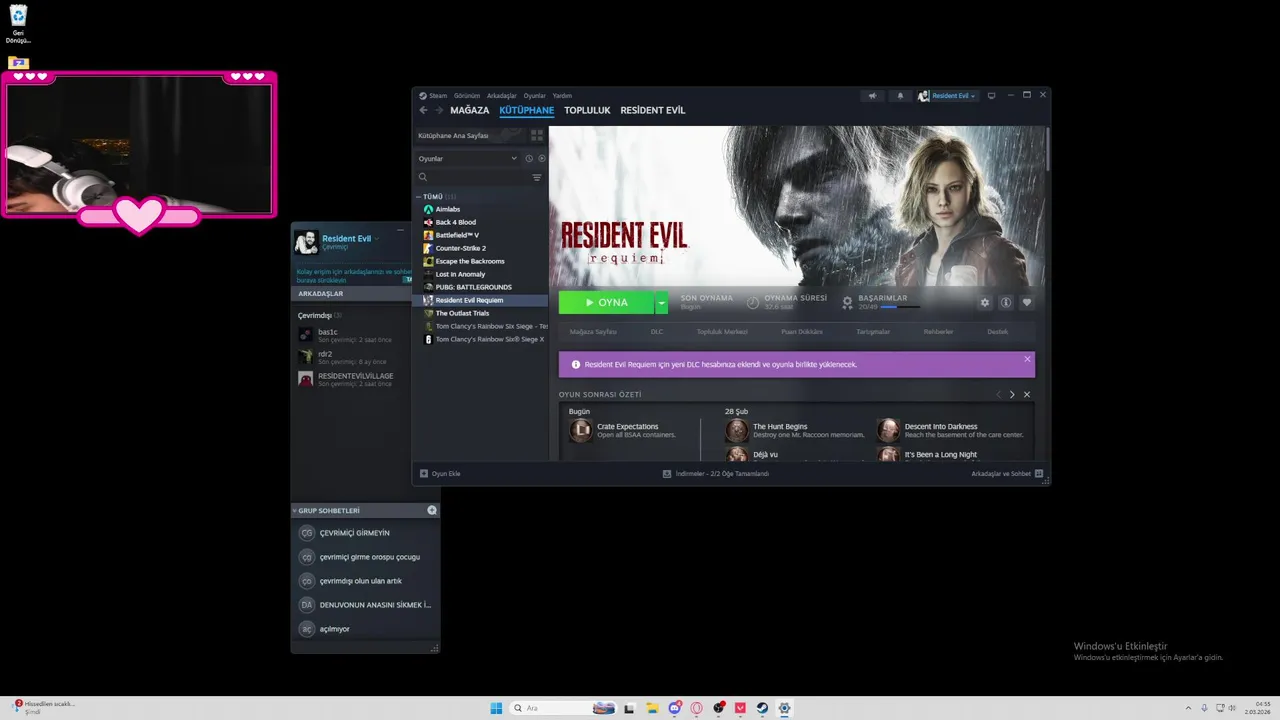Open DLC link under play bar
Screen dimensions: 1280x720
[657, 331]
